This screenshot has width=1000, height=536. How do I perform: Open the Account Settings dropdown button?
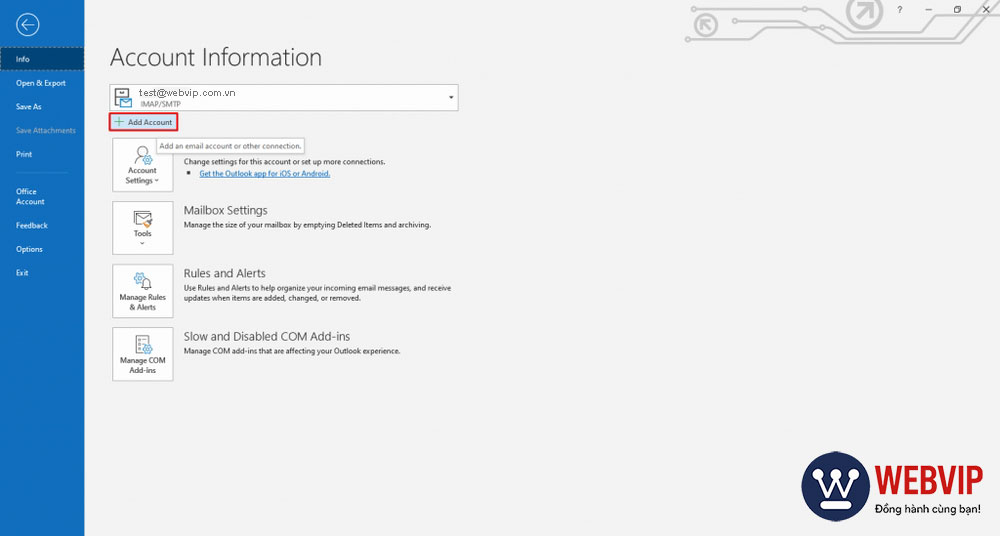143,165
